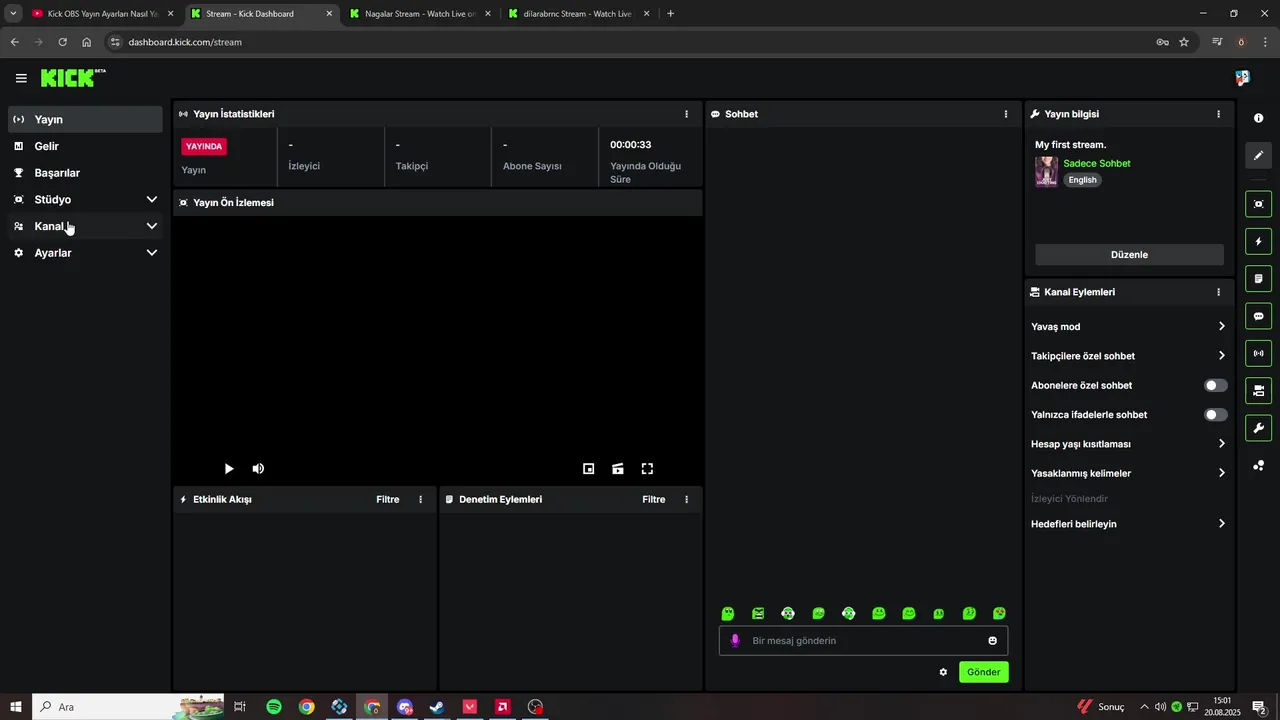Toggle broadcast signal icon in right sidebar
Viewport: 1280px width, 720px height.
click(x=1258, y=353)
